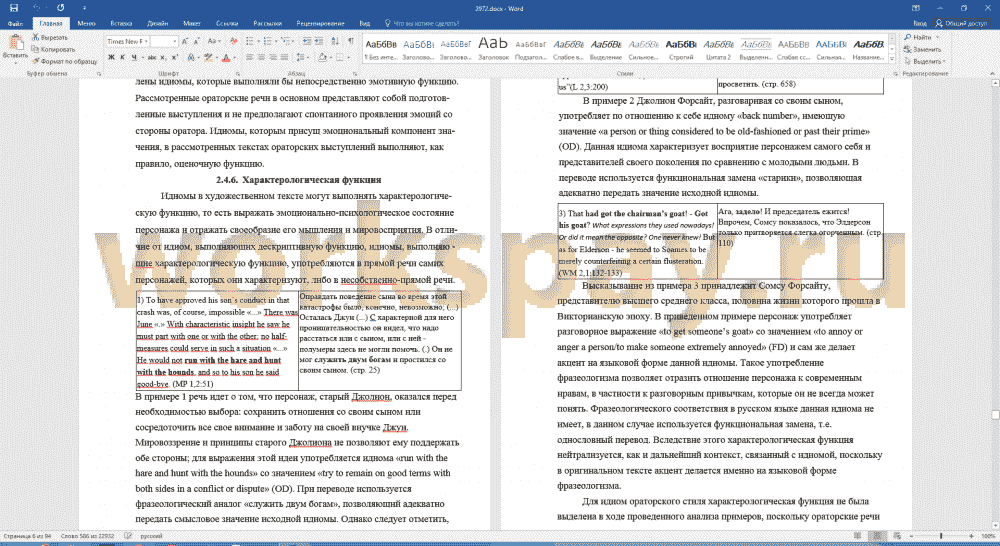Increase font size with larger A icon

coord(185,41)
